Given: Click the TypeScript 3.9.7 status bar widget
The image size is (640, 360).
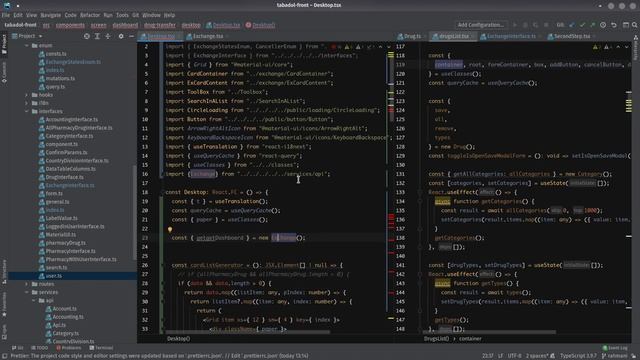Looking at the screenshot, I should point(578,356).
